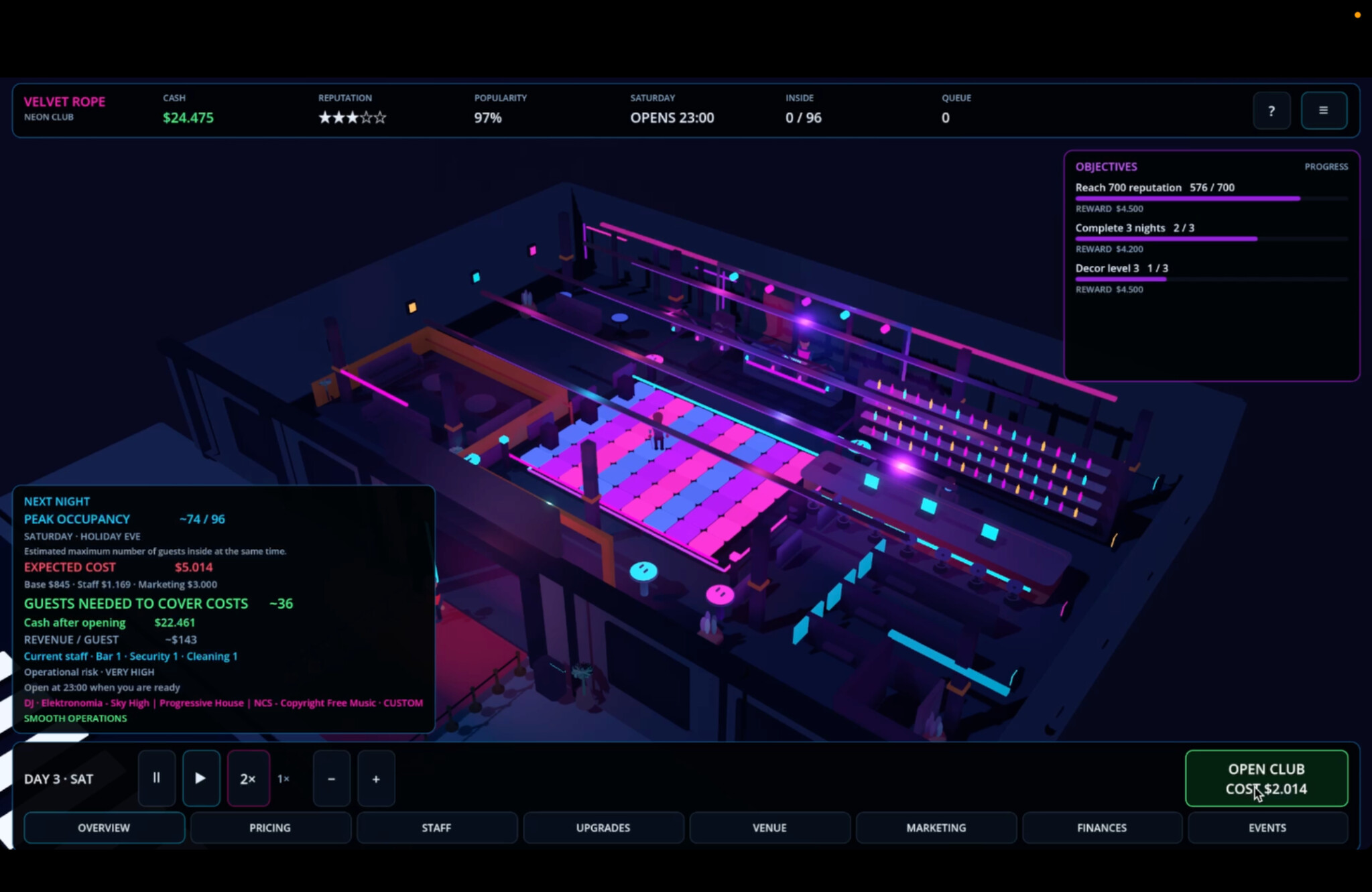Click the SMOOTH OPERATIONS status text
Viewport: 1372px width, 892px height.
point(76,718)
